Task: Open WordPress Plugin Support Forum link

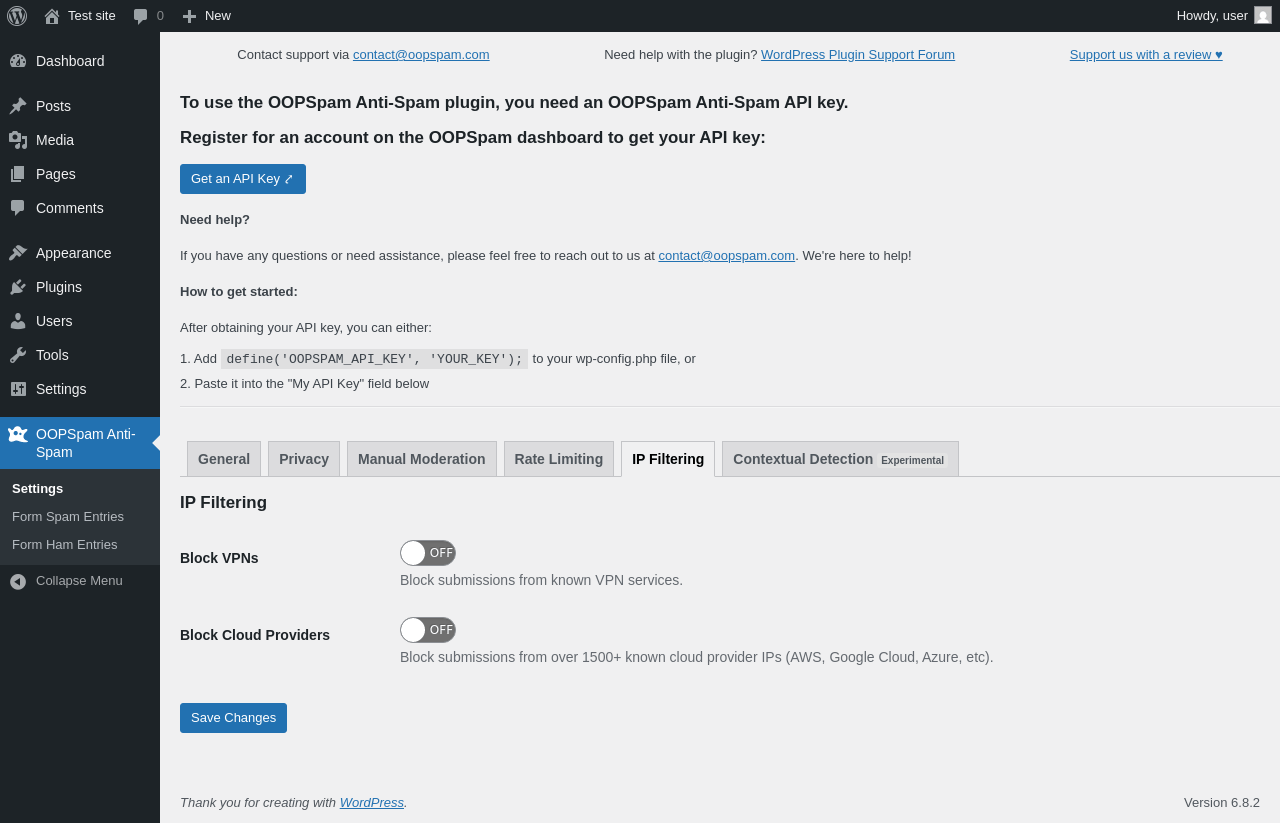Action: 858,55
